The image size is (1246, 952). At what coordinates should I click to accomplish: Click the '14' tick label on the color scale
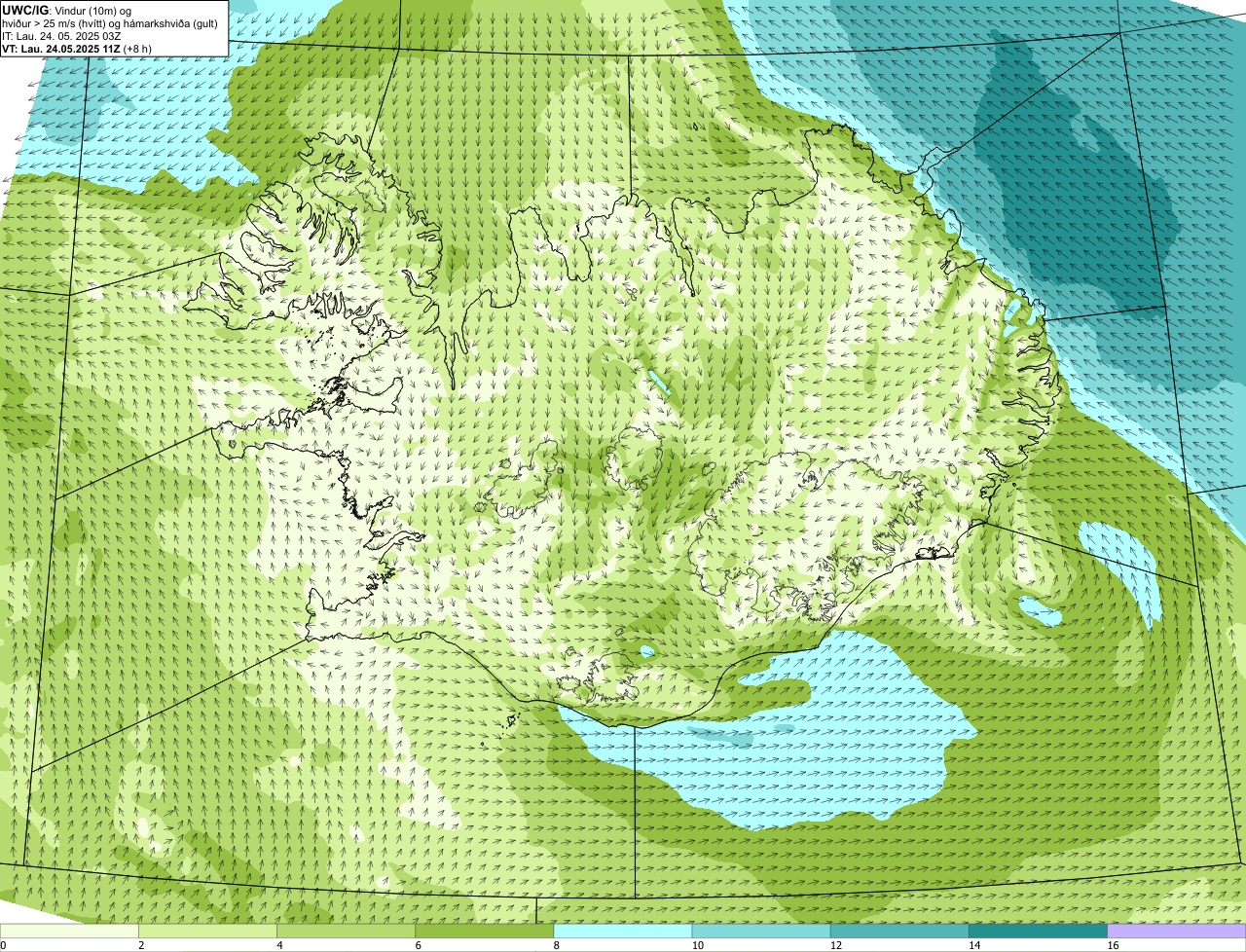coord(973,945)
